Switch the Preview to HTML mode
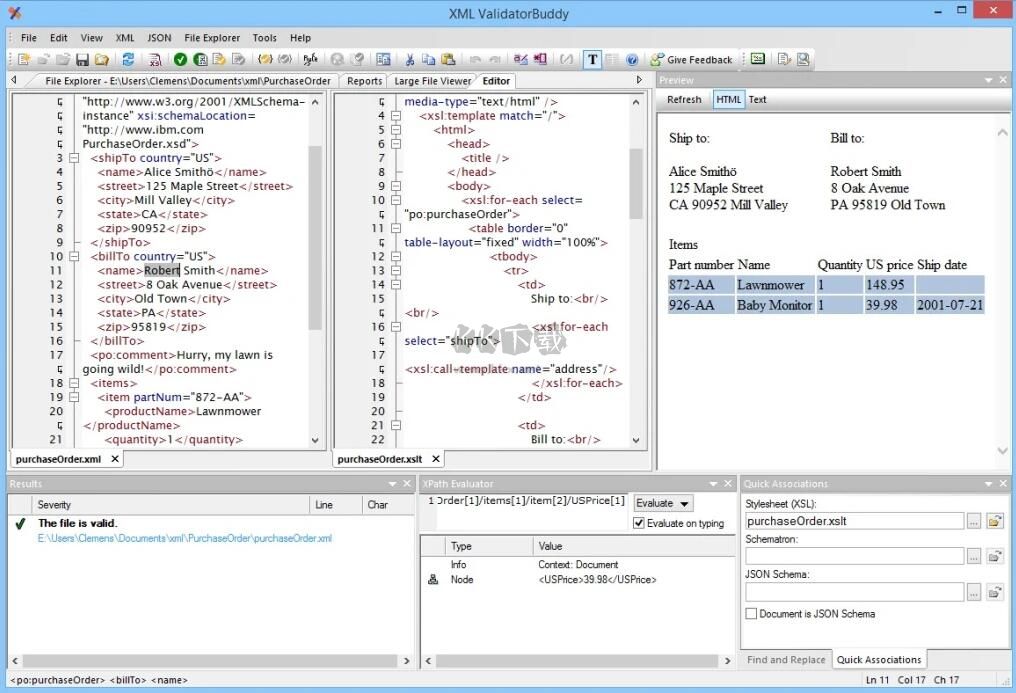Screen dimensions: 1016x693 click(x=728, y=99)
